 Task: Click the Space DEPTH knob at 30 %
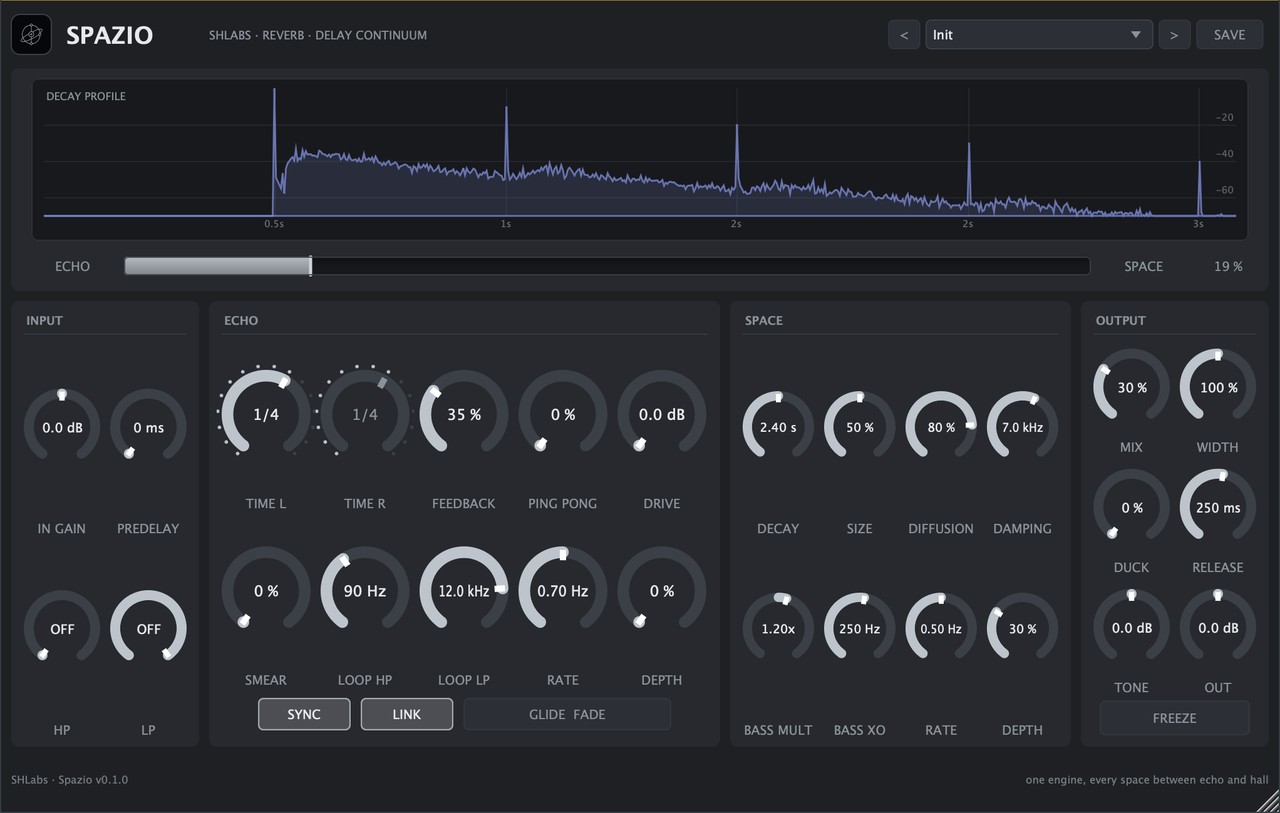coord(1023,629)
